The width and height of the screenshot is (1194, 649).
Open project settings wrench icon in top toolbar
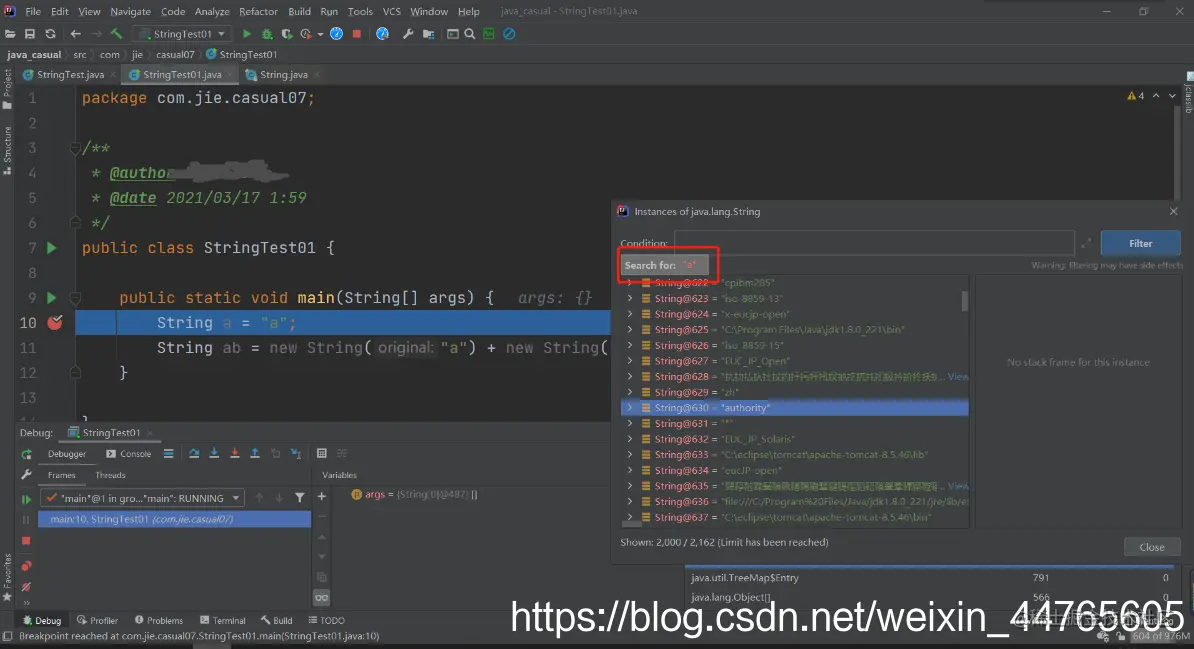(408, 34)
